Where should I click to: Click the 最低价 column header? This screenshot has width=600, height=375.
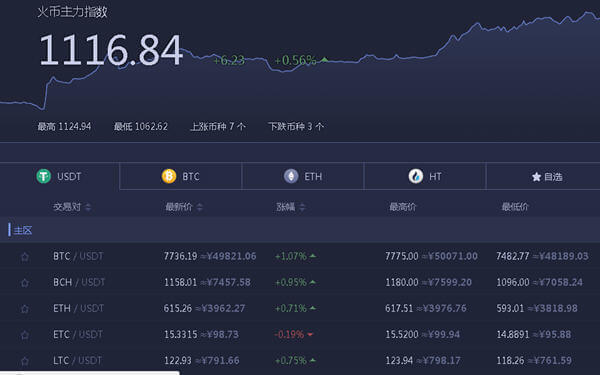(x=515, y=207)
